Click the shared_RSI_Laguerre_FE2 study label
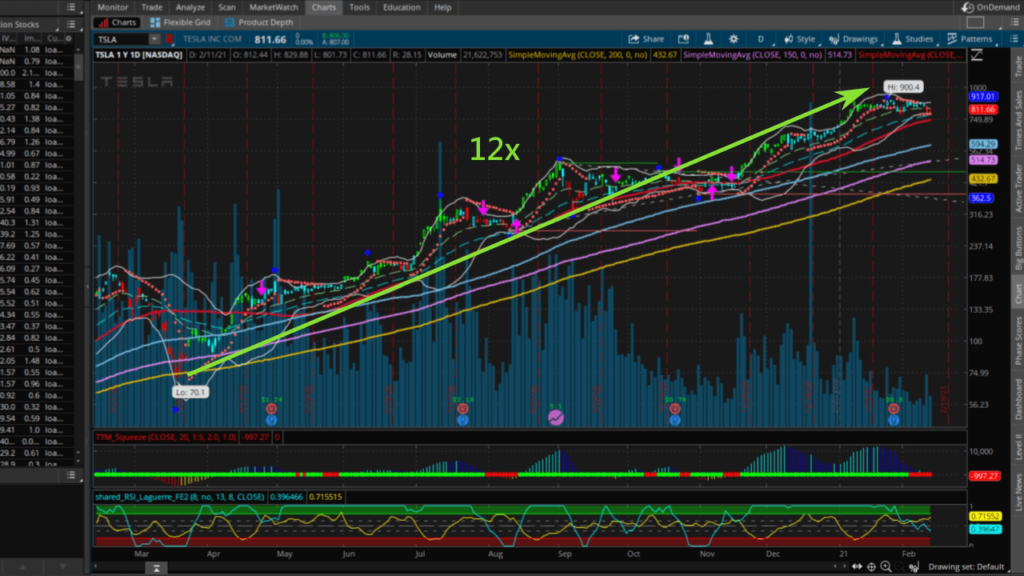 [180, 497]
